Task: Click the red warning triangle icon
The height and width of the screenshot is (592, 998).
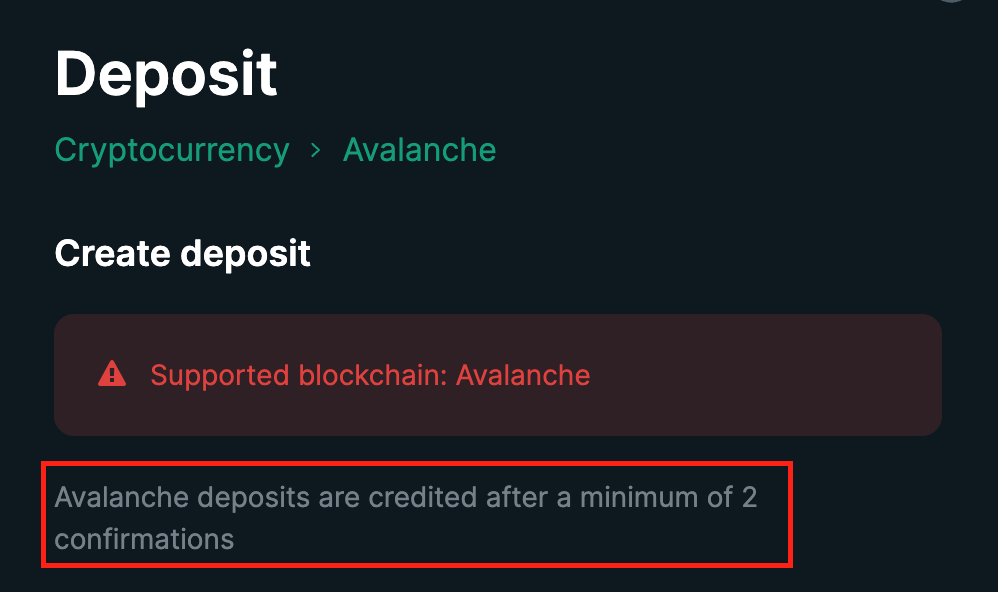Action: click(112, 374)
